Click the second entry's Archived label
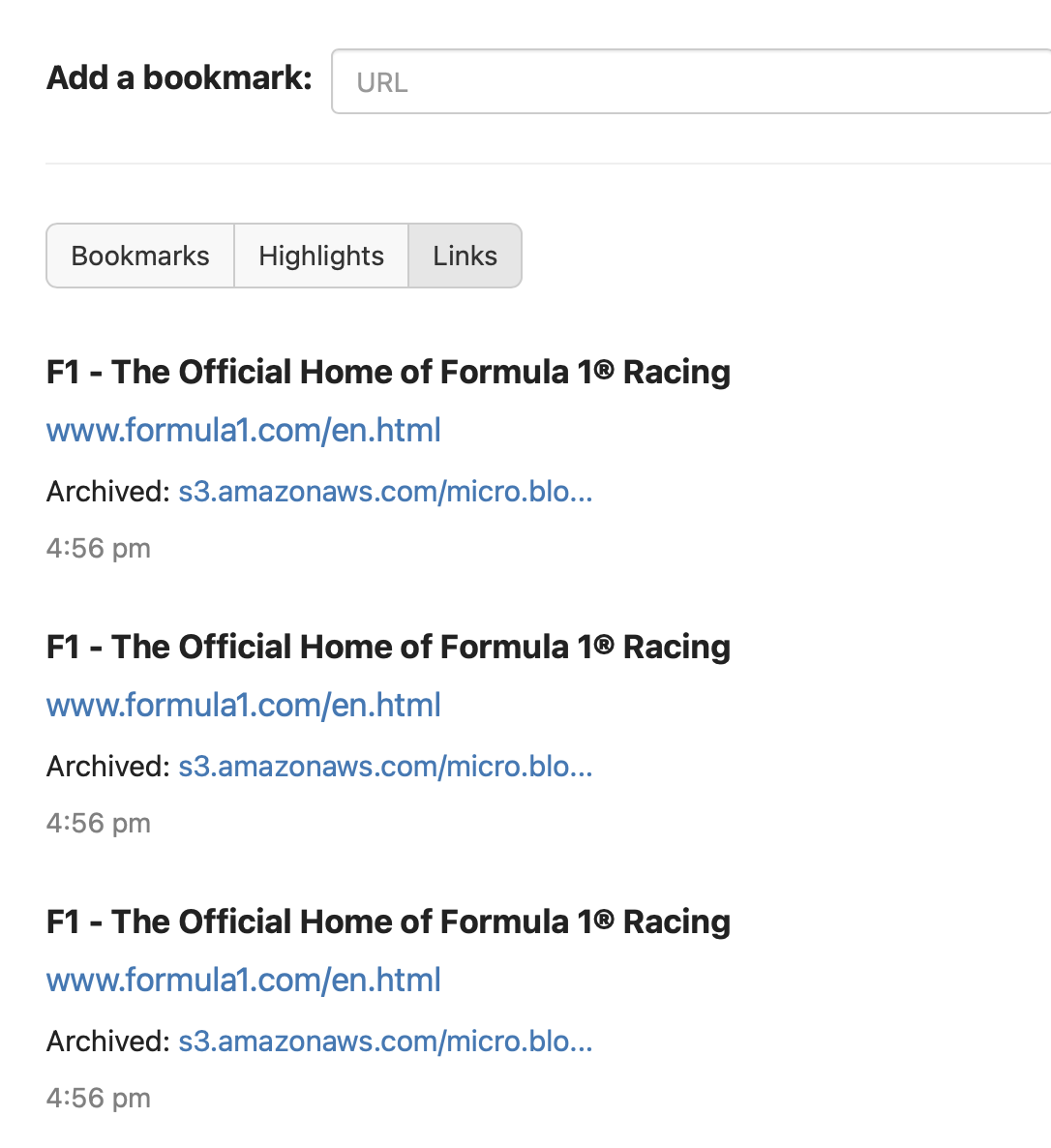 click(x=108, y=767)
